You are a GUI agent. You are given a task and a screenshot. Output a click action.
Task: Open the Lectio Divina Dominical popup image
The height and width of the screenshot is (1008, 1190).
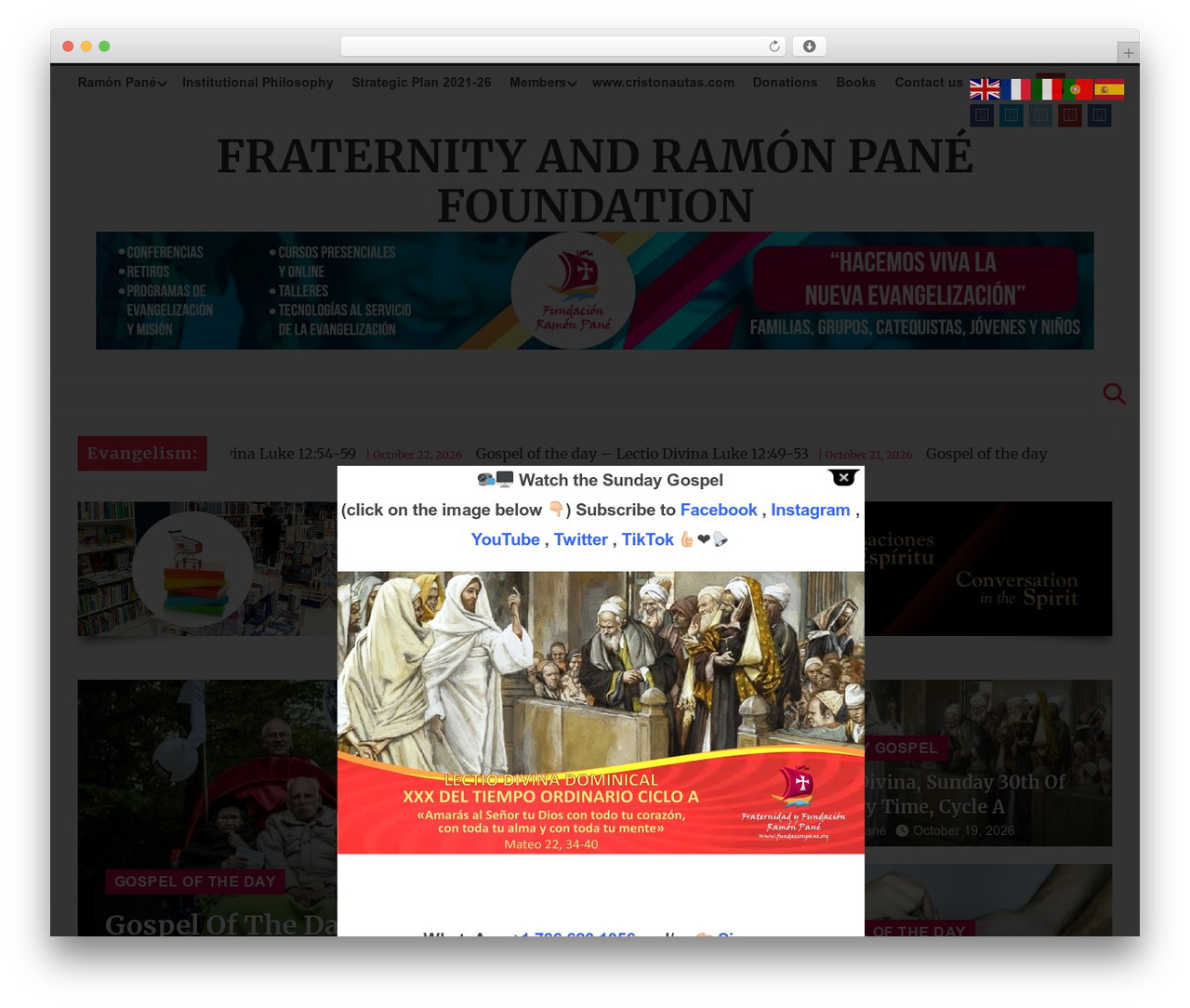(601, 712)
